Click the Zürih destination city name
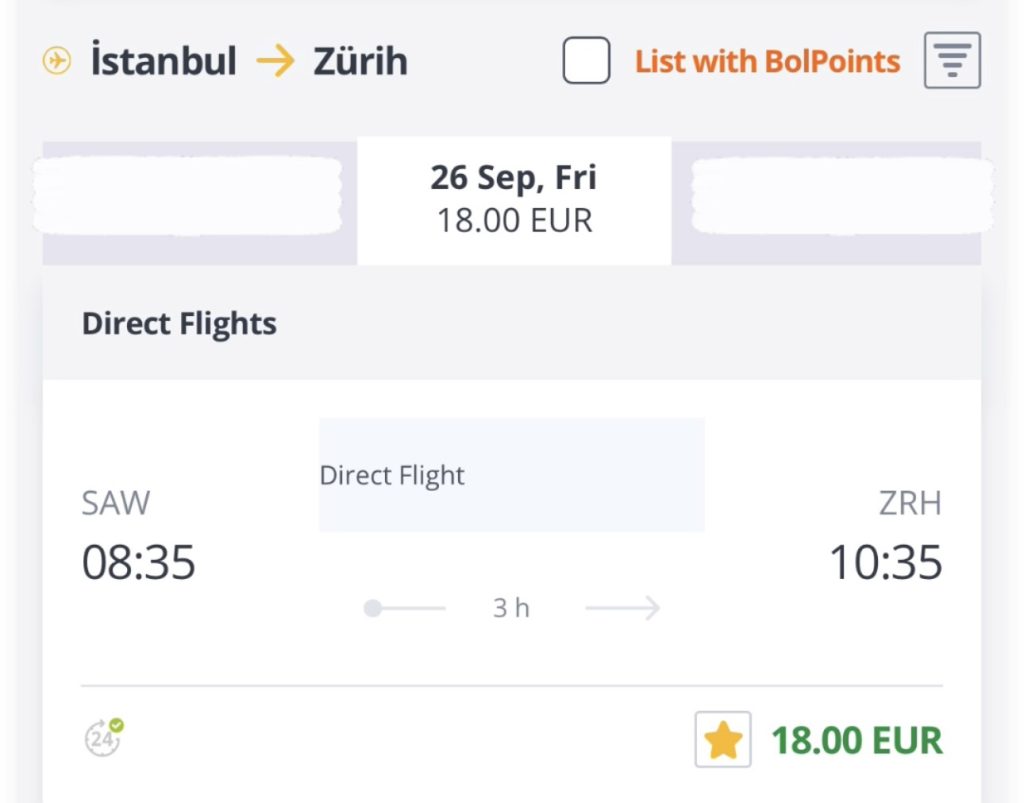This screenshot has height=803, width=1024. tap(361, 62)
